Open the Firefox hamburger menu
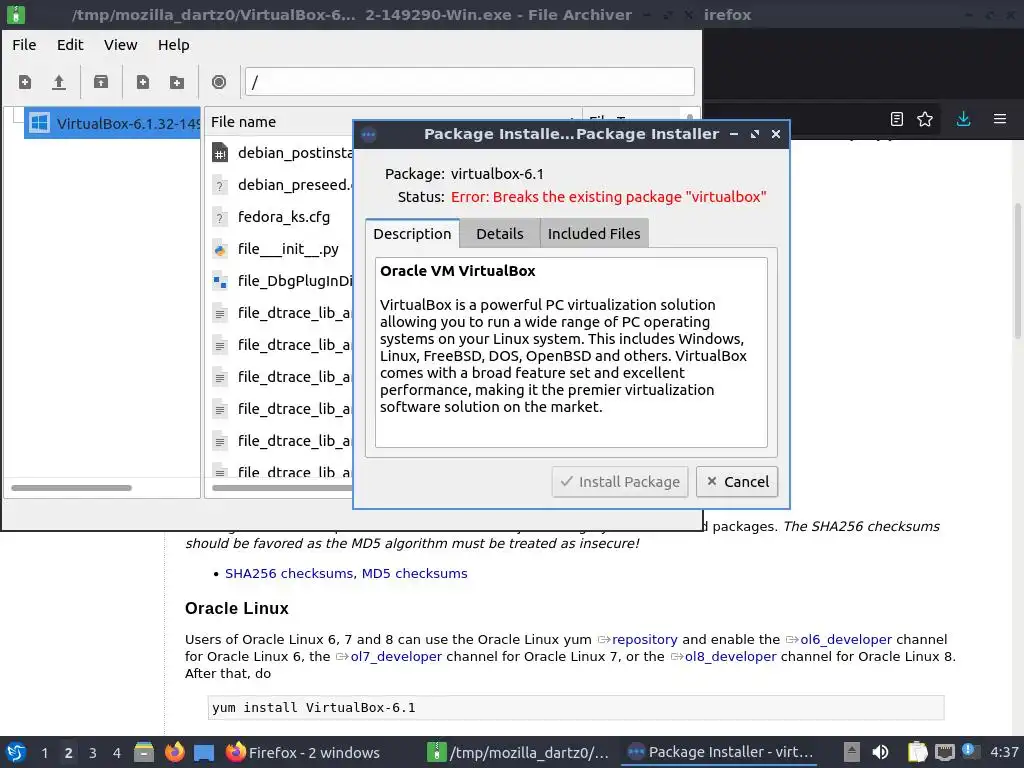 (1000, 119)
